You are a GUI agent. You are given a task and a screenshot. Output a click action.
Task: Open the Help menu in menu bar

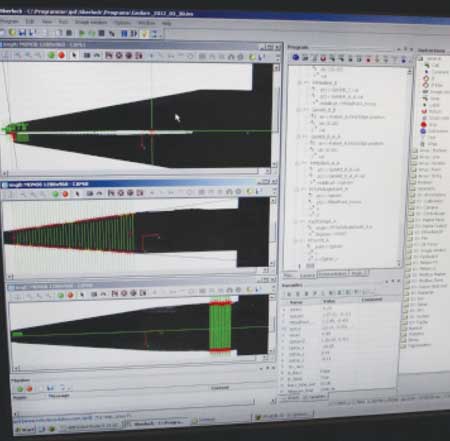[x=166, y=23]
